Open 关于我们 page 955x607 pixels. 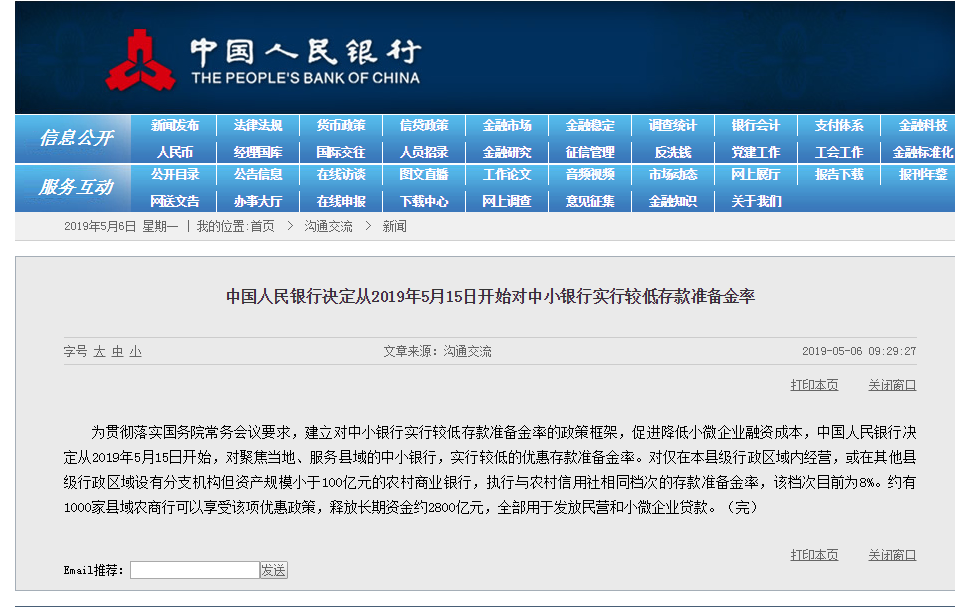(x=755, y=201)
